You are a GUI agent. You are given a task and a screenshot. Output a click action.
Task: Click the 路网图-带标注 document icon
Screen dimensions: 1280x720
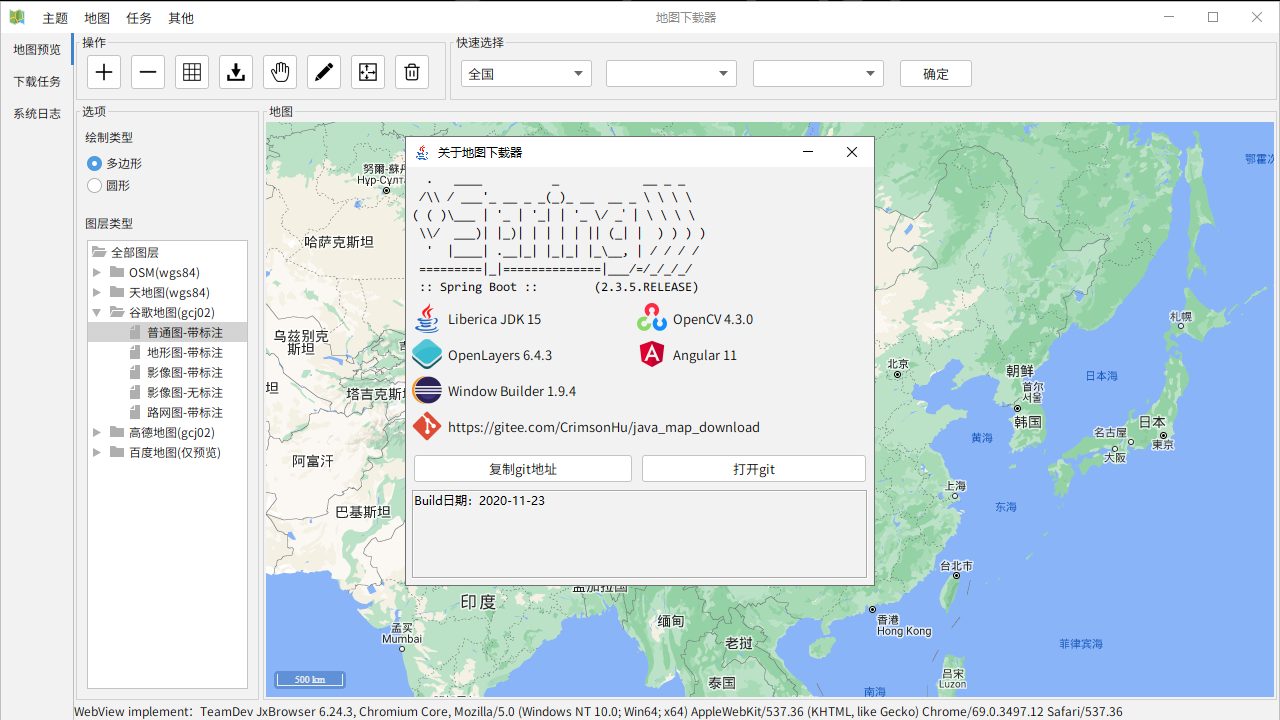click(x=136, y=412)
